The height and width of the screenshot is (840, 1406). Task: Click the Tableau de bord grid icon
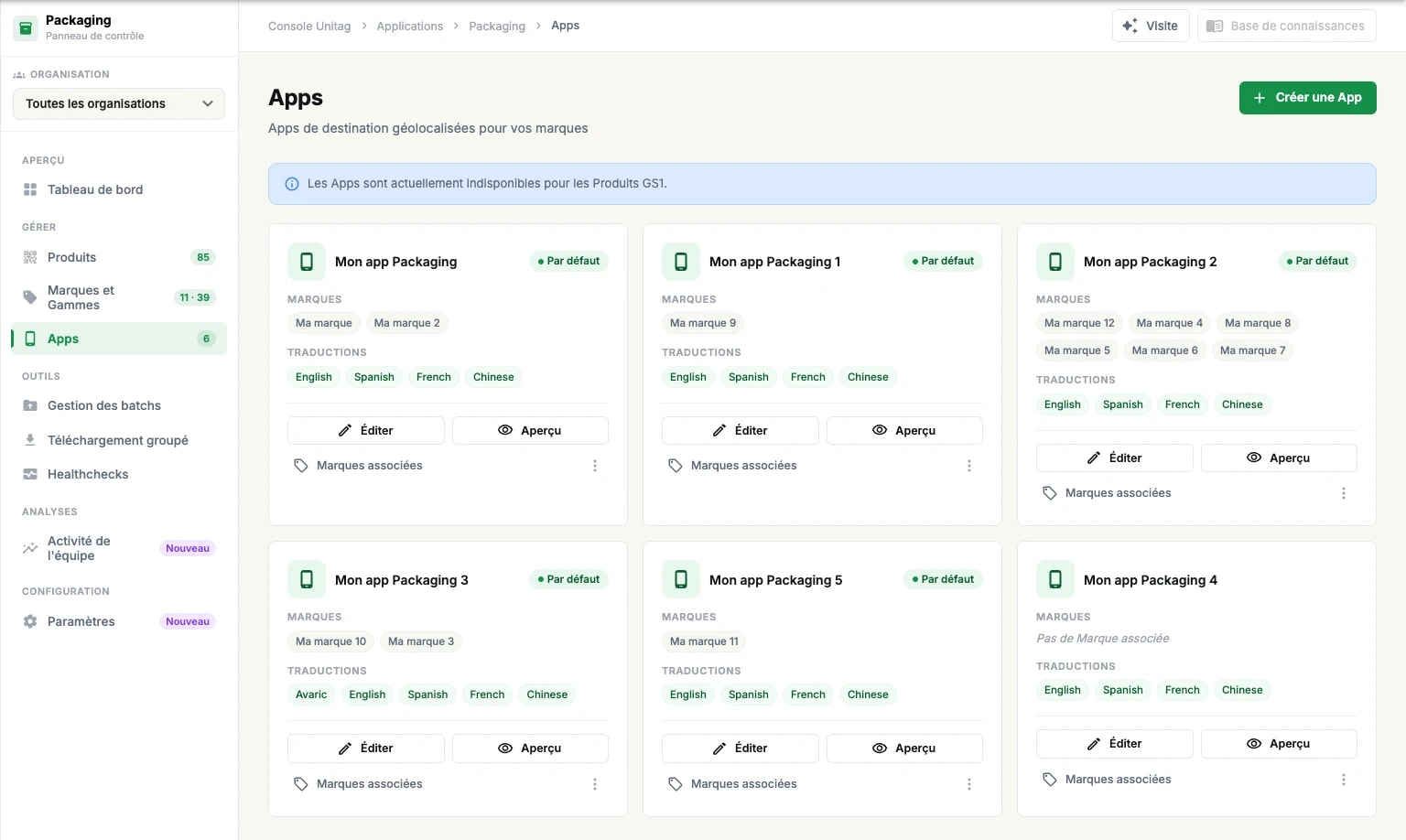coord(30,189)
